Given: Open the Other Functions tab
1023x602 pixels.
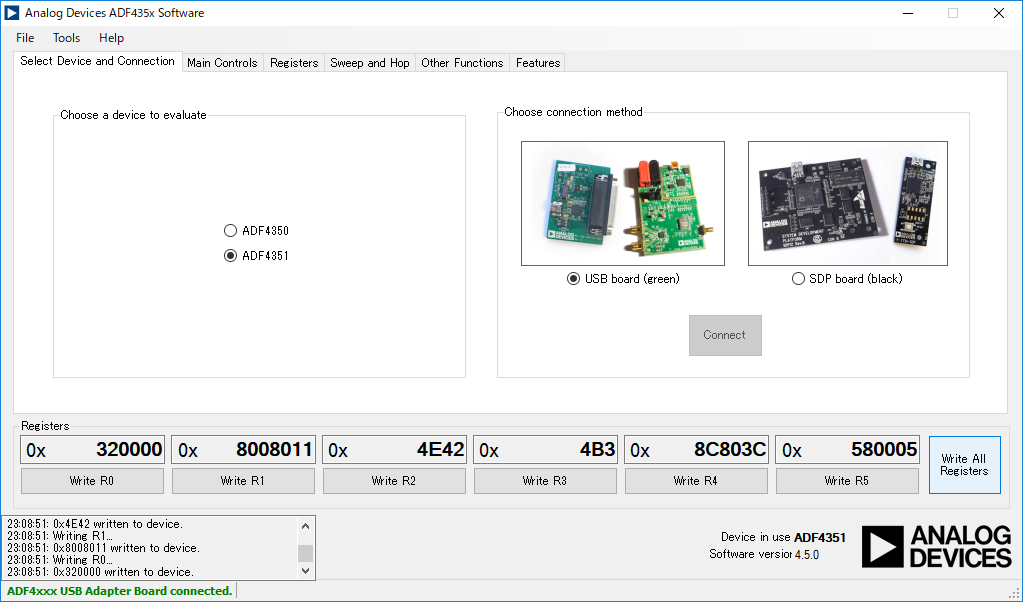Looking at the screenshot, I should [463, 63].
